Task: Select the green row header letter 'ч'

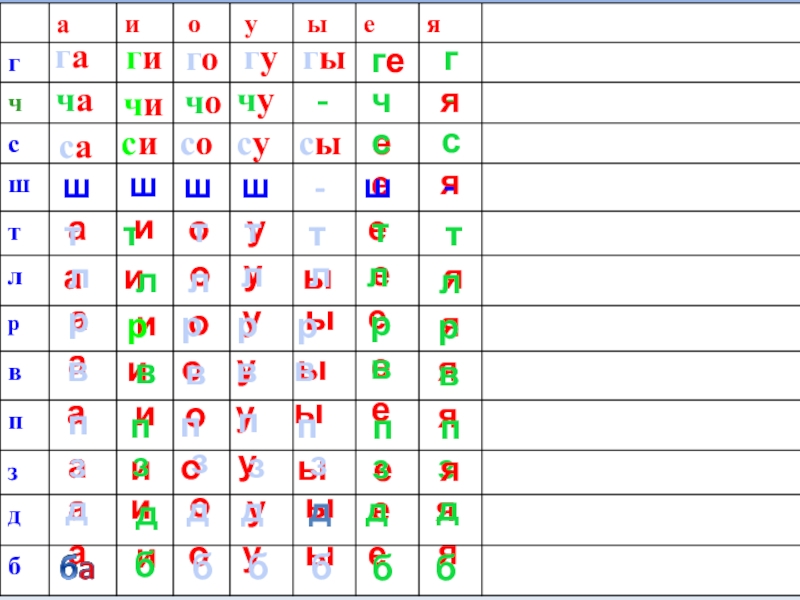Action: tap(15, 104)
